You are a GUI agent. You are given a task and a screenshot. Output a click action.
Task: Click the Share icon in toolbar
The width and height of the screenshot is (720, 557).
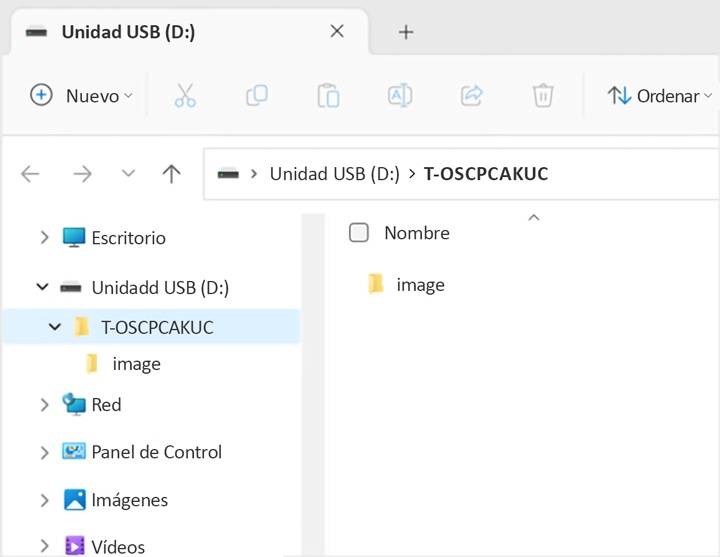[x=472, y=96]
